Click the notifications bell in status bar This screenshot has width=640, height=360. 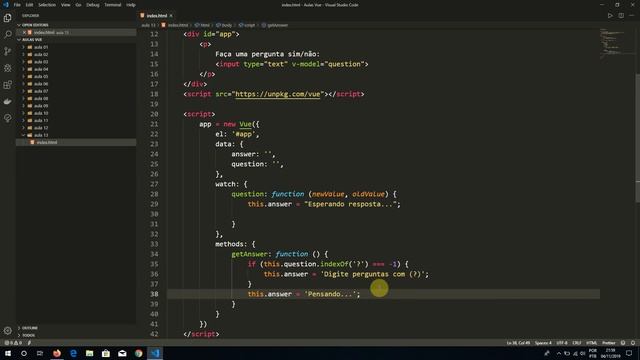coord(633,343)
